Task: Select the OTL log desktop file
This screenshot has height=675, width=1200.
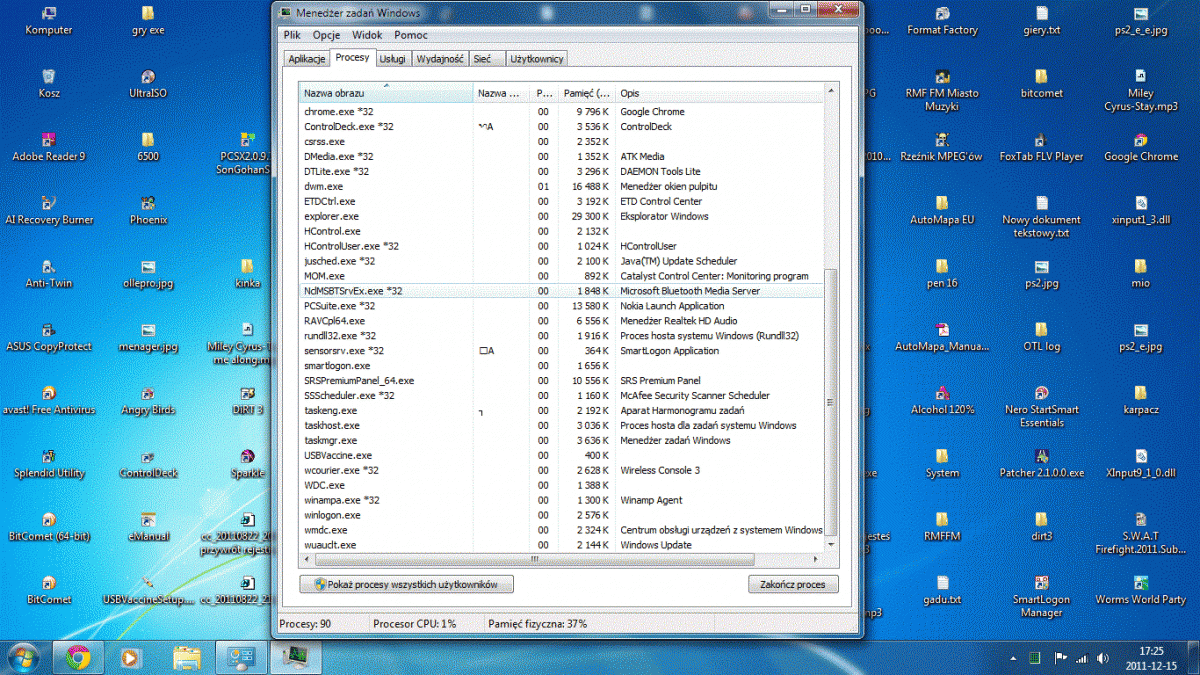Action: 1040,336
